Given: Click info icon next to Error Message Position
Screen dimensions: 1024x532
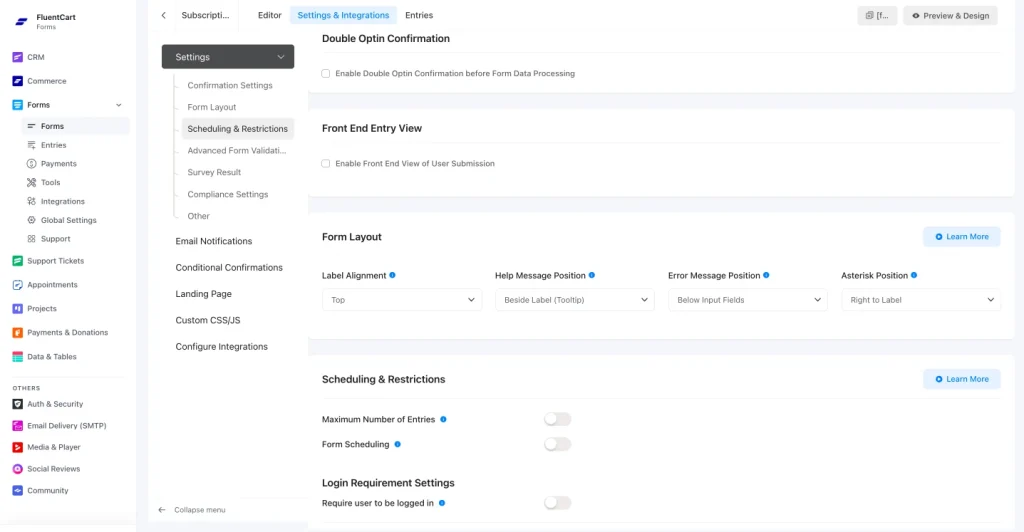Looking at the screenshot, I should pos(766,275).
